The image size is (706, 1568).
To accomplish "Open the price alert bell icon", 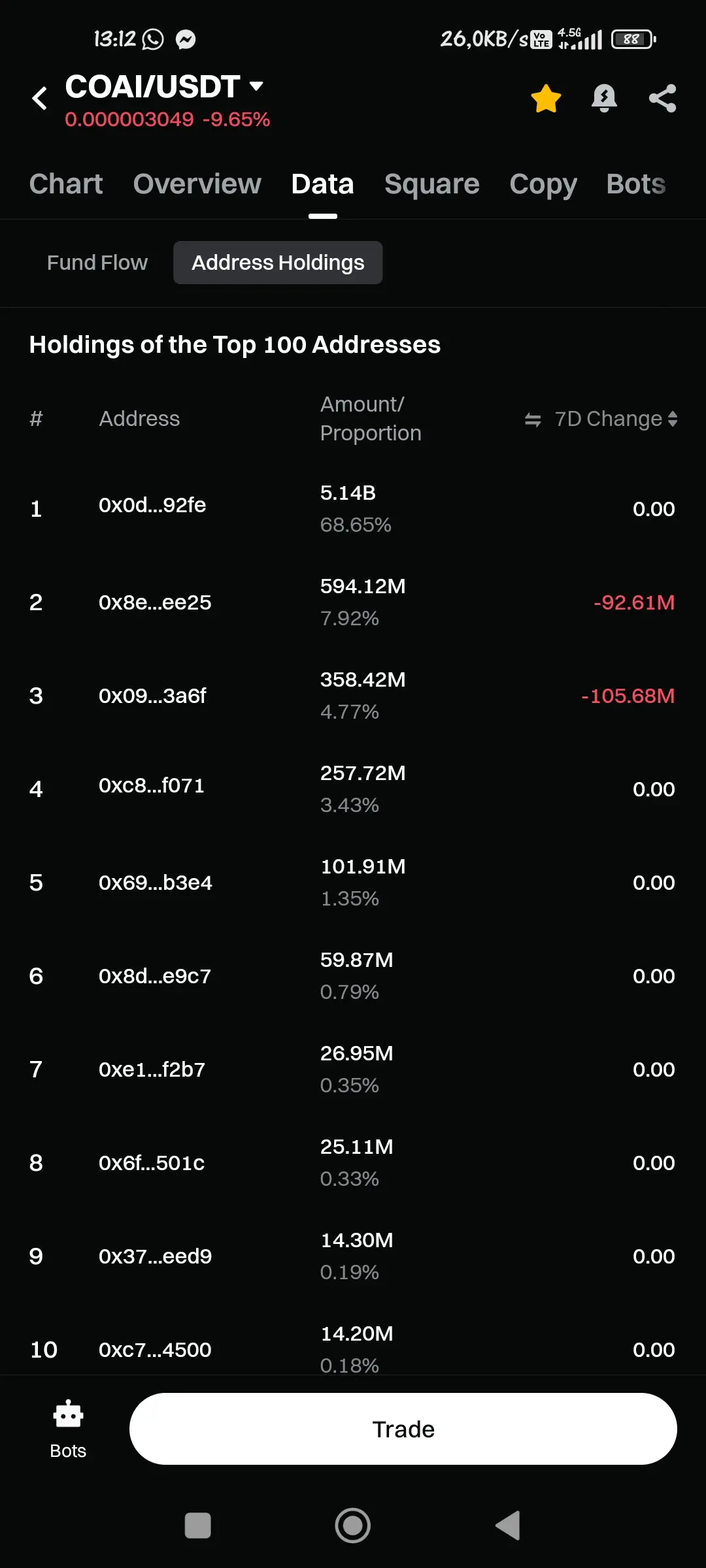I will point(604,99).
